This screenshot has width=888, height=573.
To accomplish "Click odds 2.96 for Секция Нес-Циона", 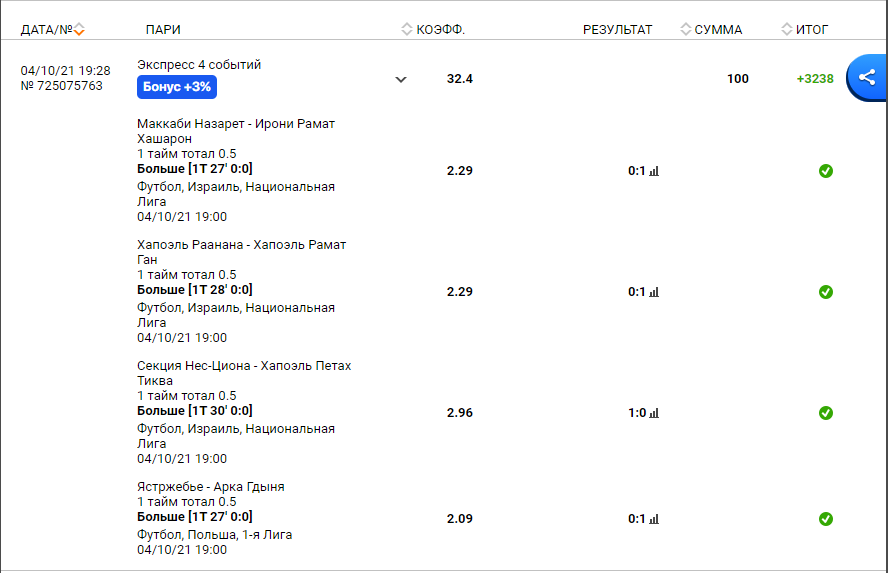I will [459, 413].
